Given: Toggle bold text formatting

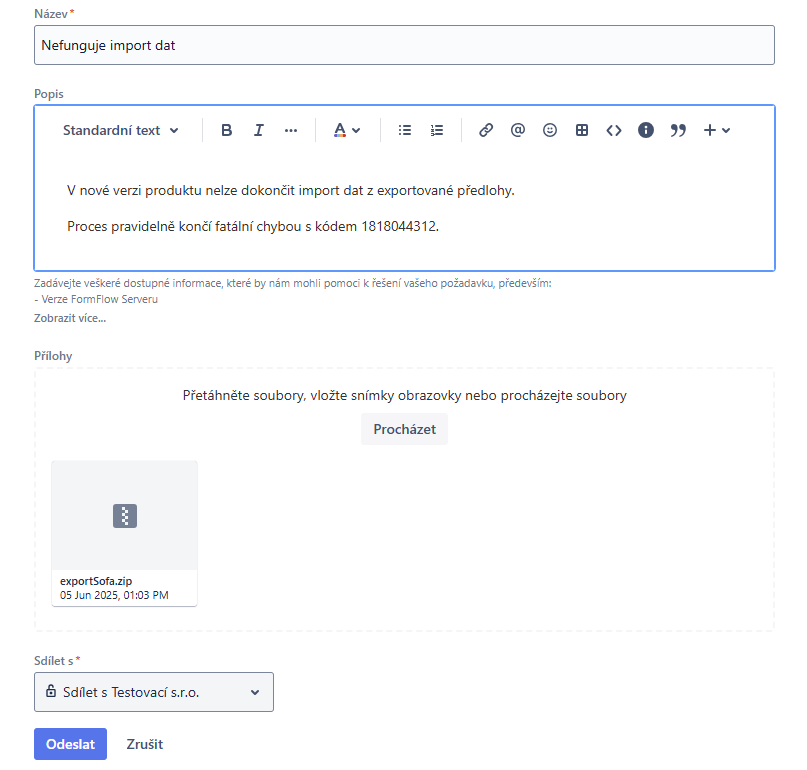Looking at the screenshot, I should tap(227, 130).
